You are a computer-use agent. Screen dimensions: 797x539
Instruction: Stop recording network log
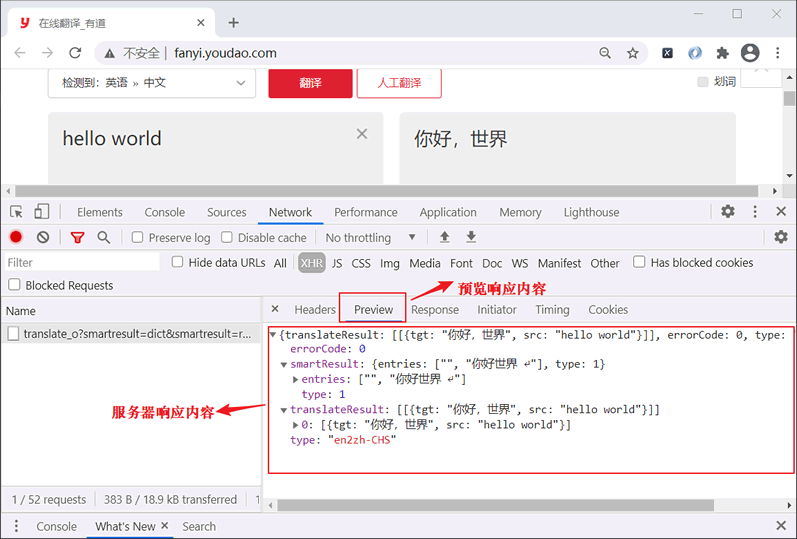point(16,237)
